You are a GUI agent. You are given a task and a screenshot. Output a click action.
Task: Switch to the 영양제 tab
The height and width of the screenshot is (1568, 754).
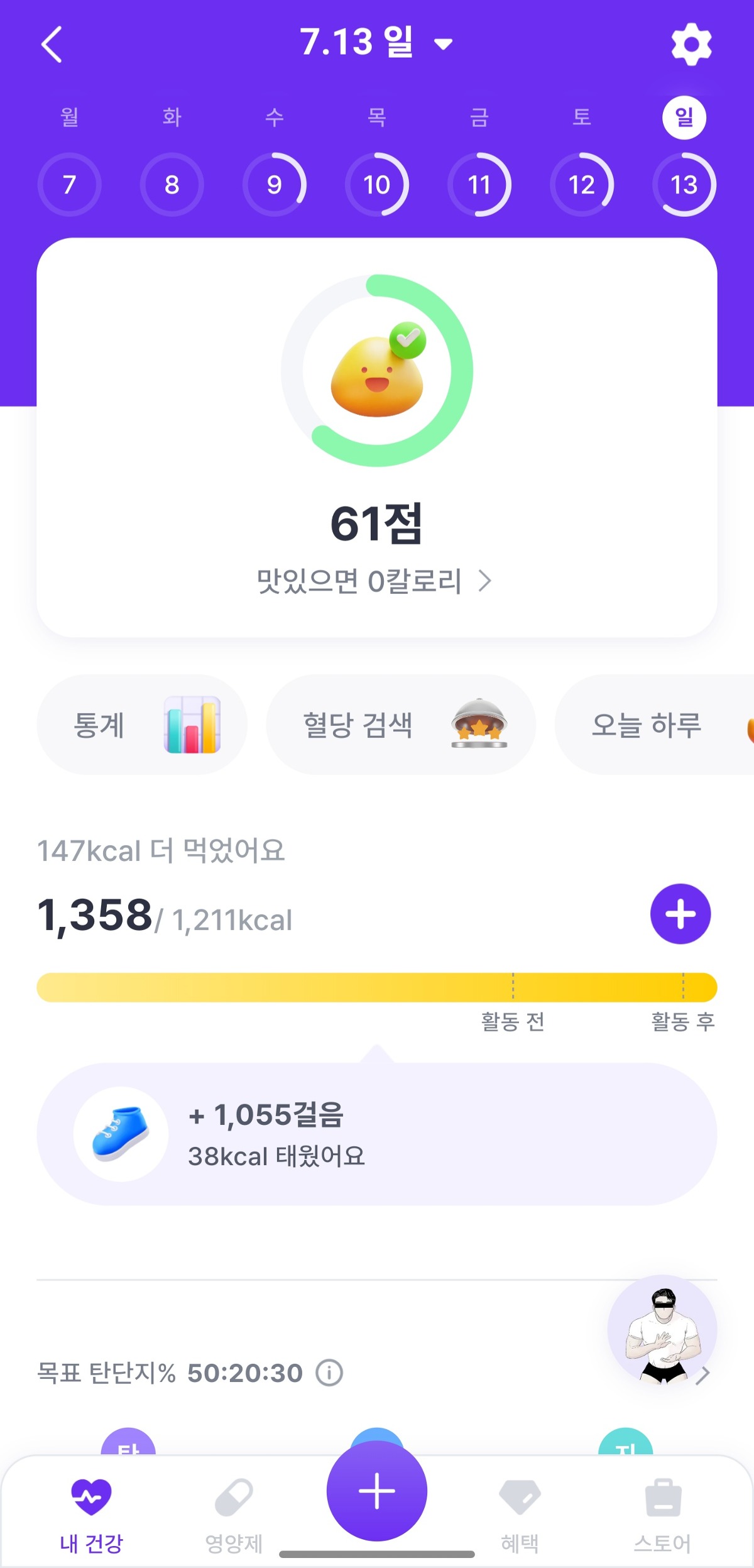(x=234, y=1514)
